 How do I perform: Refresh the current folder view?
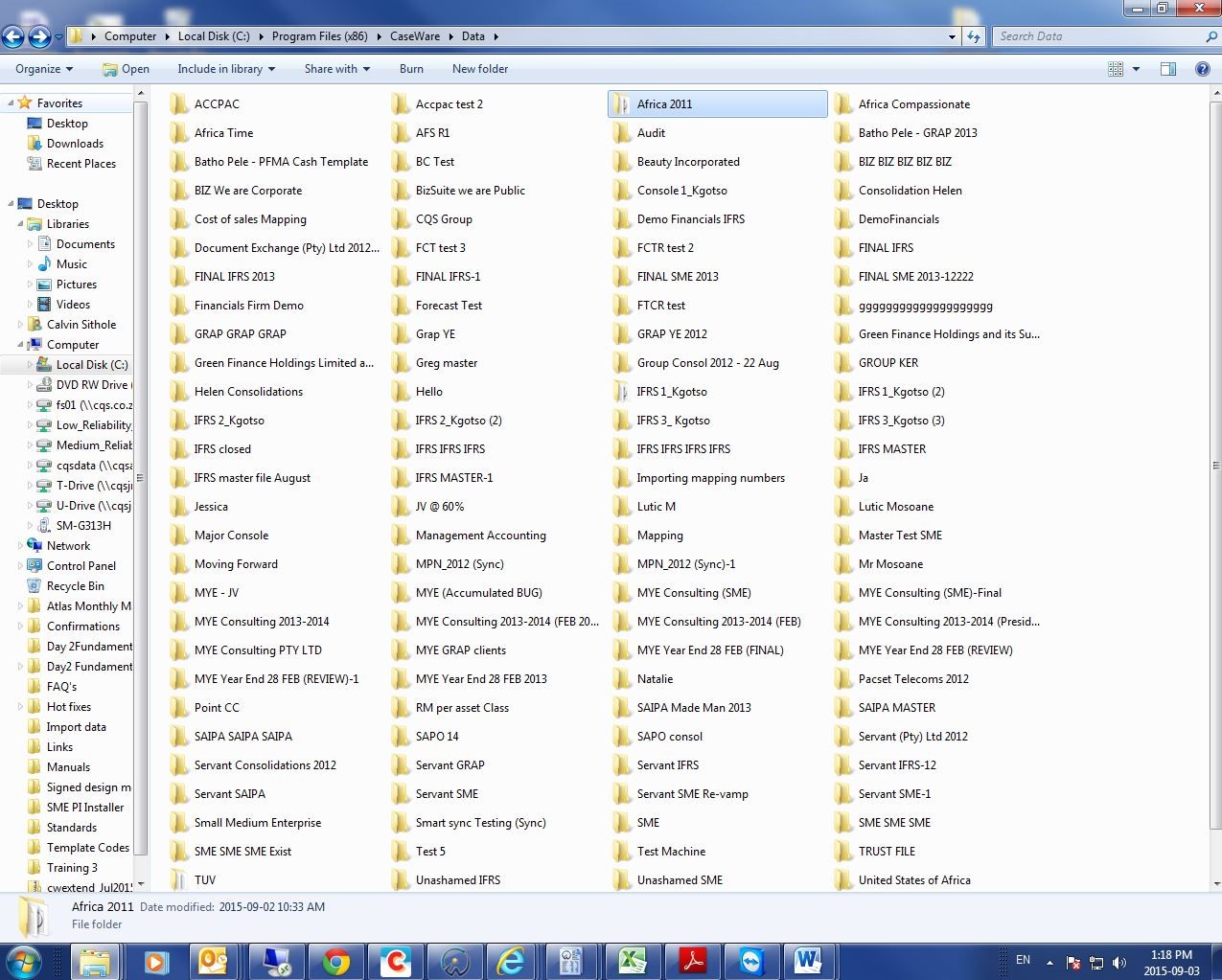(974, 36)
